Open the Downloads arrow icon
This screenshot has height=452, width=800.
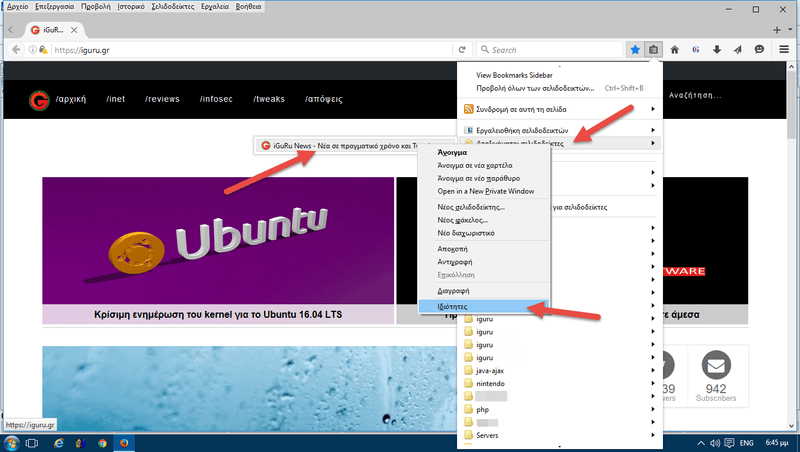717,49
